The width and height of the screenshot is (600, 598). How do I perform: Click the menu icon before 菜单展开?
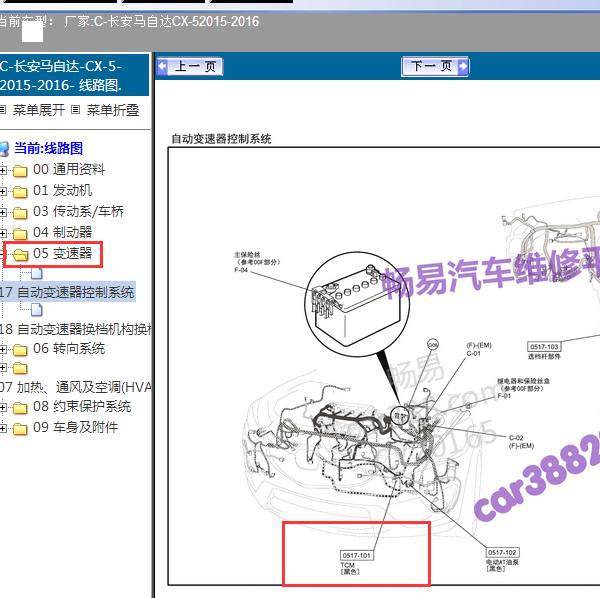point(2,110)
